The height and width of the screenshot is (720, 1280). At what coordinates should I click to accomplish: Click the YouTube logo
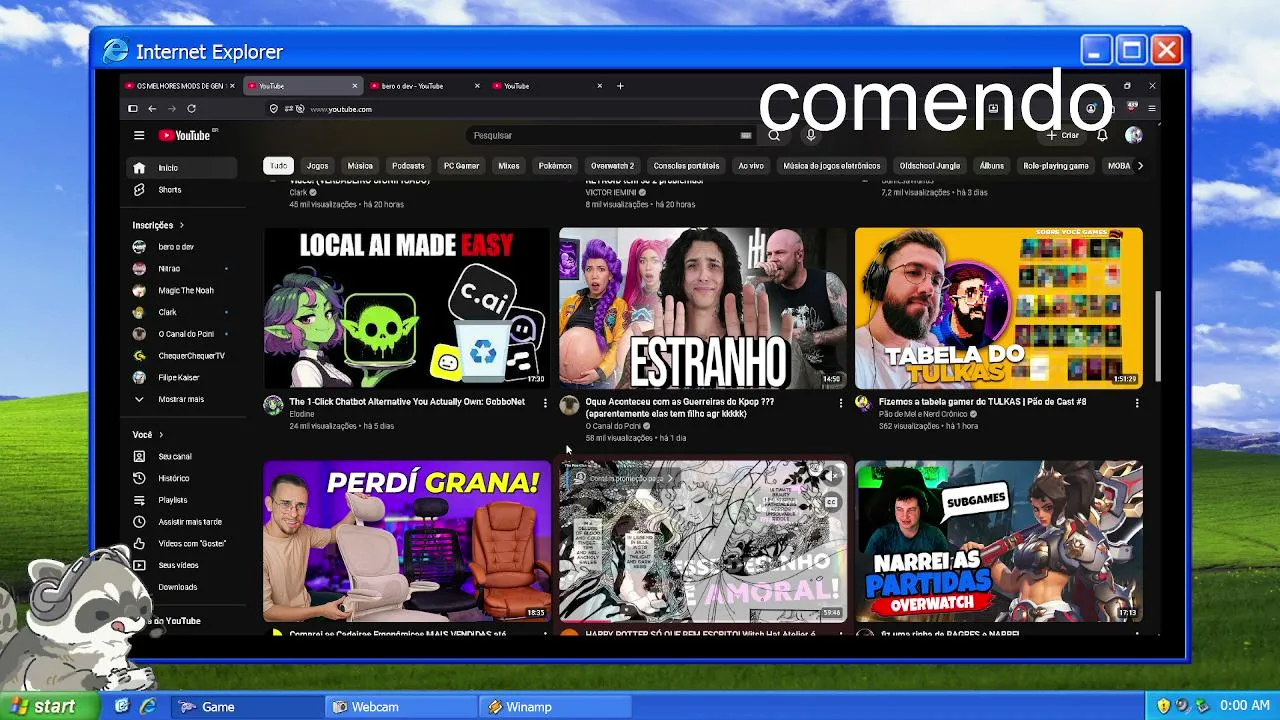tap(186, 135)
